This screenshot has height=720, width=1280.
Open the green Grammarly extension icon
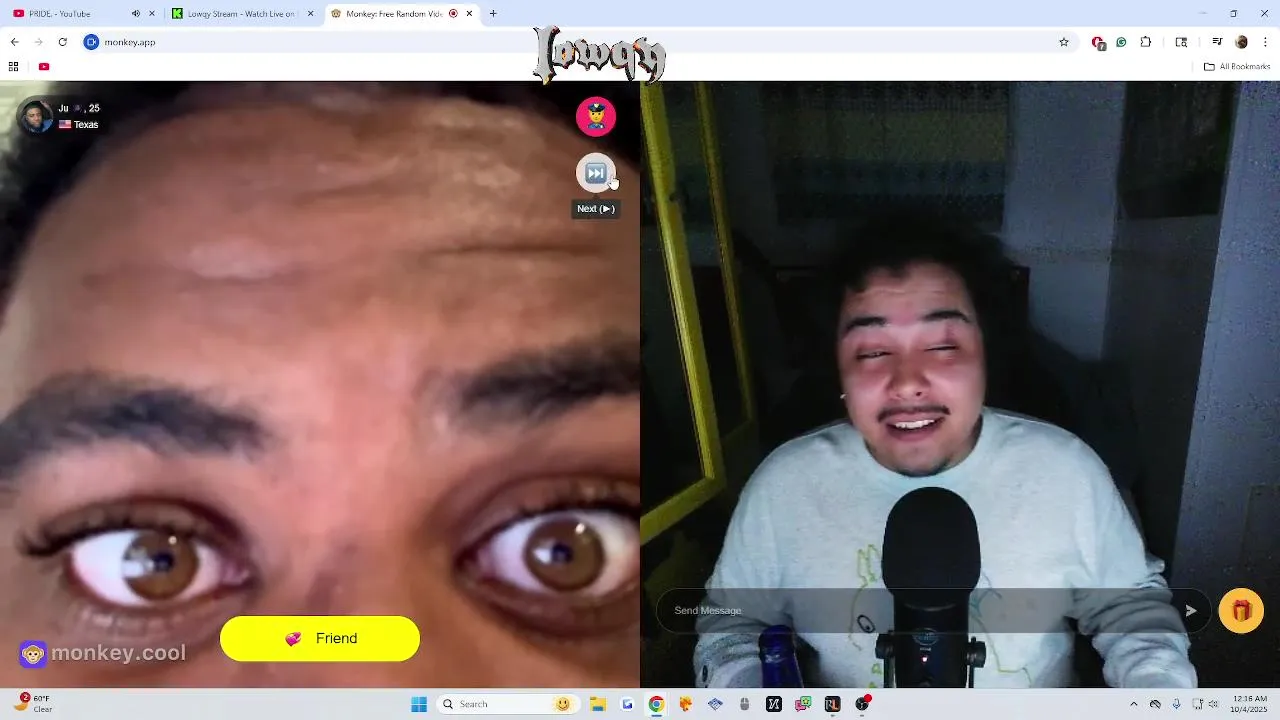tap(1121, 42)
